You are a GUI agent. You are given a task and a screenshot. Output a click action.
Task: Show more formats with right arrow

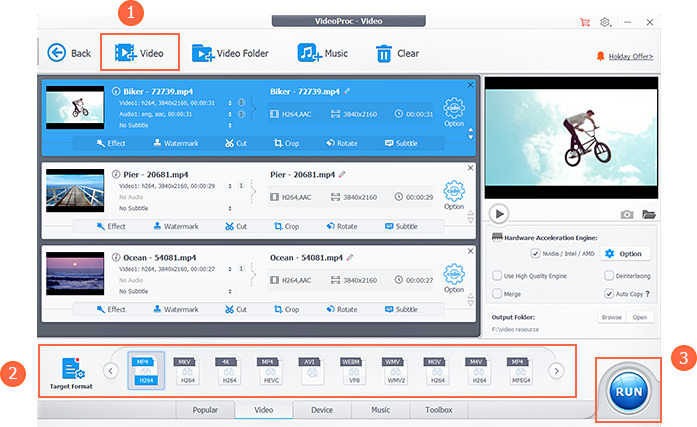pyautogui.click(x=556, y=371)
